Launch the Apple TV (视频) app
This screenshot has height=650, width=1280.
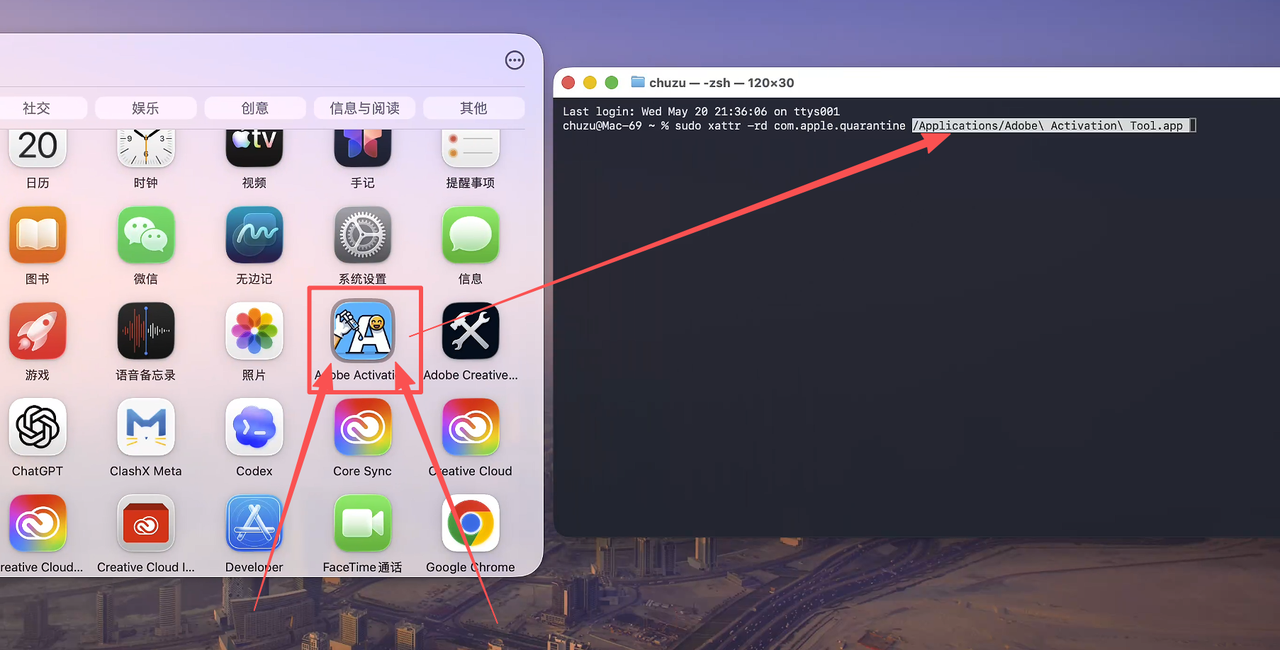254,146
